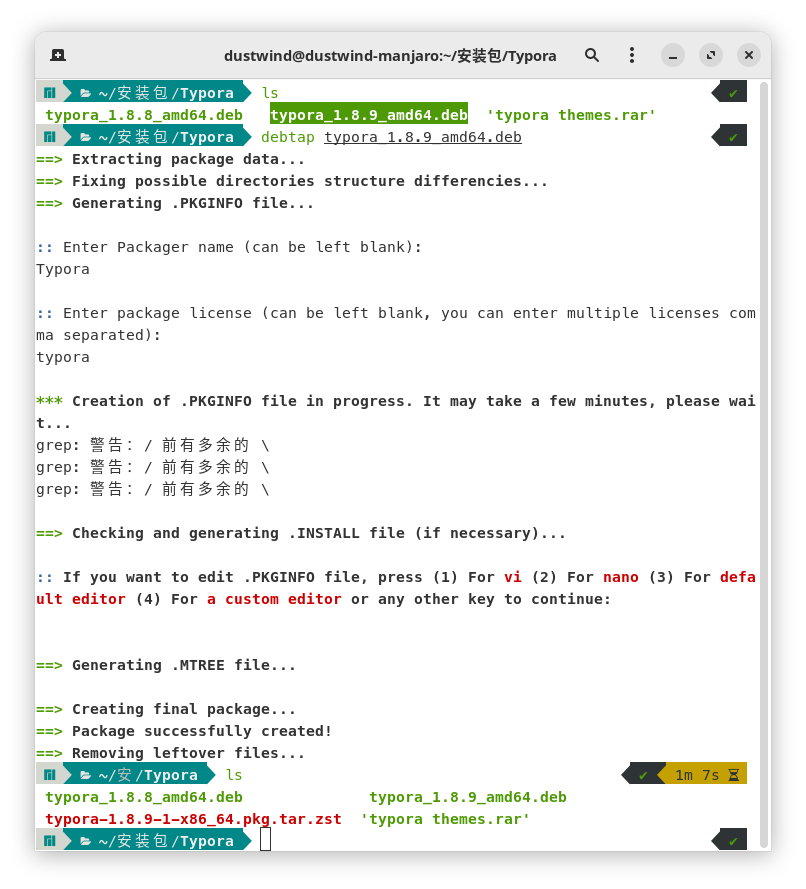Click the red "nano" editor option text

(620, 577)
